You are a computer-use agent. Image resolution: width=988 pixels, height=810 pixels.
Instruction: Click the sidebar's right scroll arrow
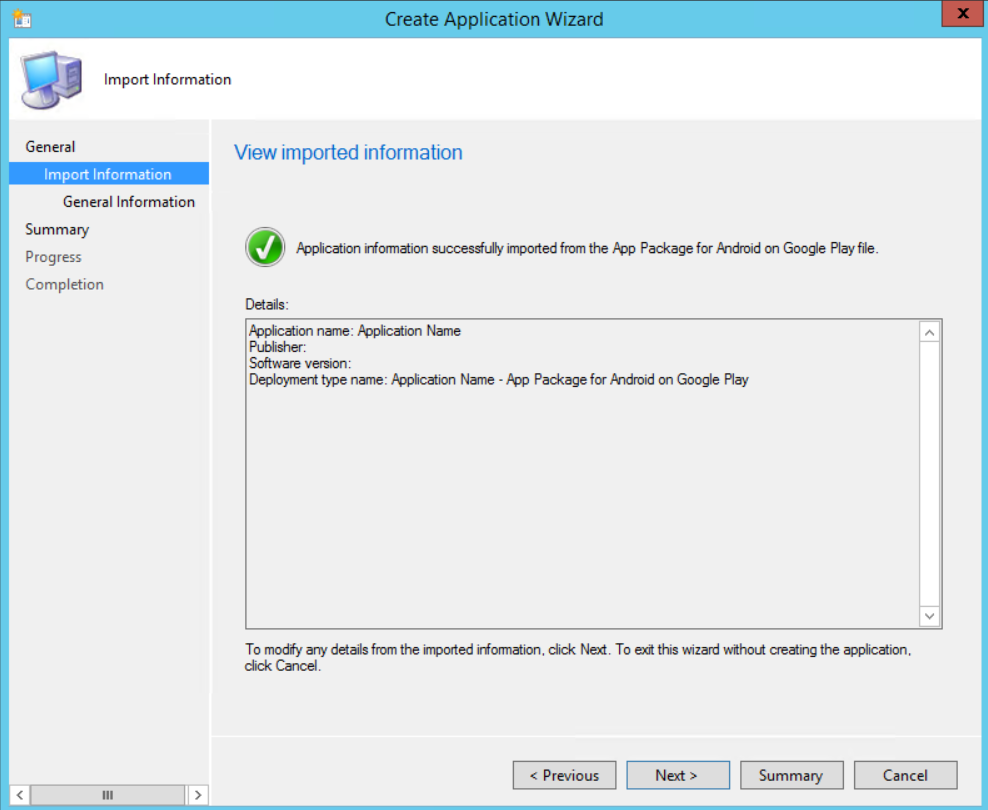pos(198,795)
